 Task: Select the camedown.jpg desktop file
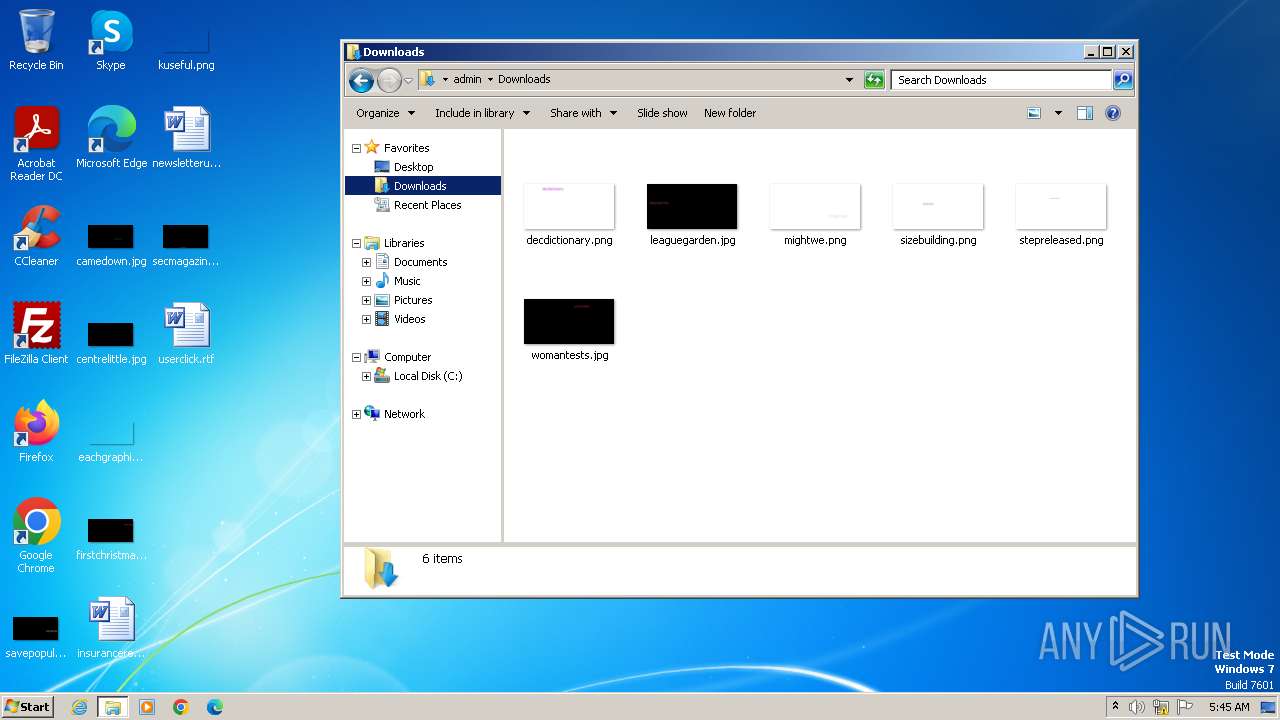(x=111, y=246)
